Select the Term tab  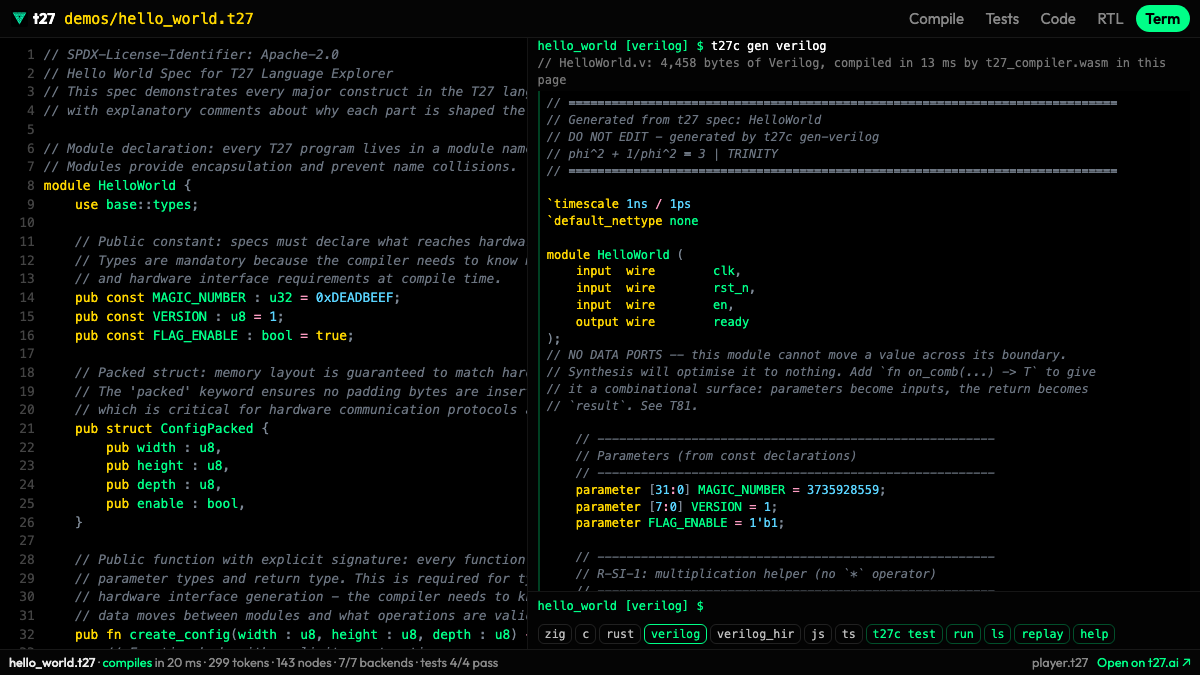pyautogui.click(x=1163, y=19)
